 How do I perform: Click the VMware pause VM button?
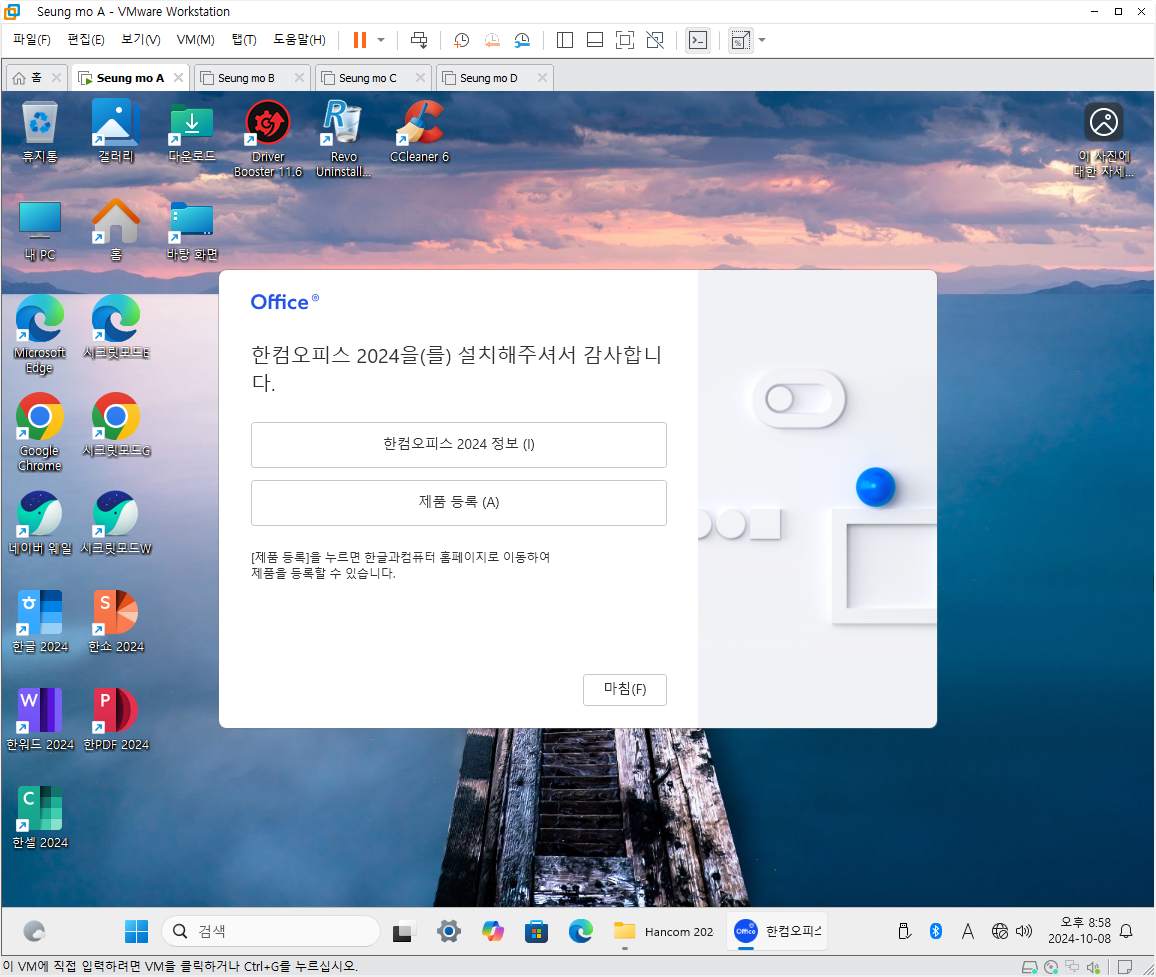[360, 40]
